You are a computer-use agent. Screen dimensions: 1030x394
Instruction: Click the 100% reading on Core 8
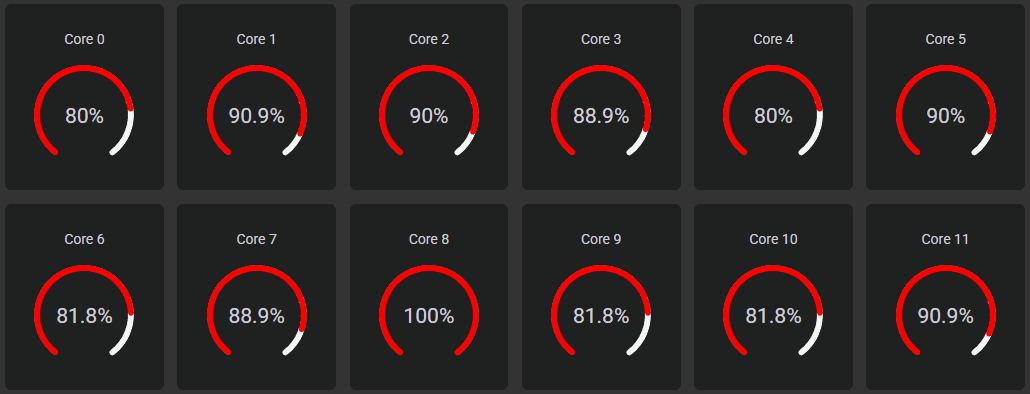[428, 317]
